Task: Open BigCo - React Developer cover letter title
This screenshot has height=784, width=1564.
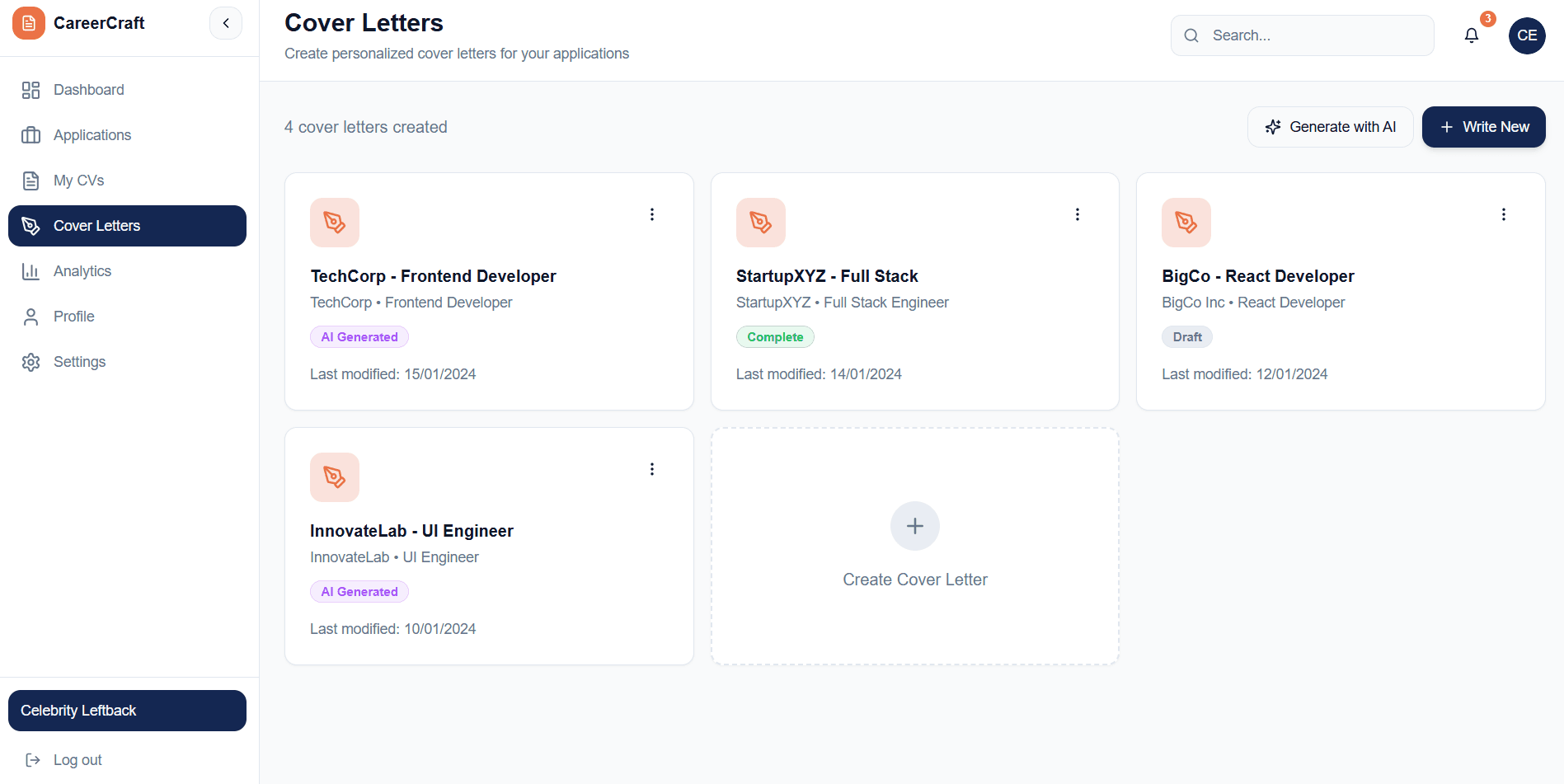Action: point(1258,276)
